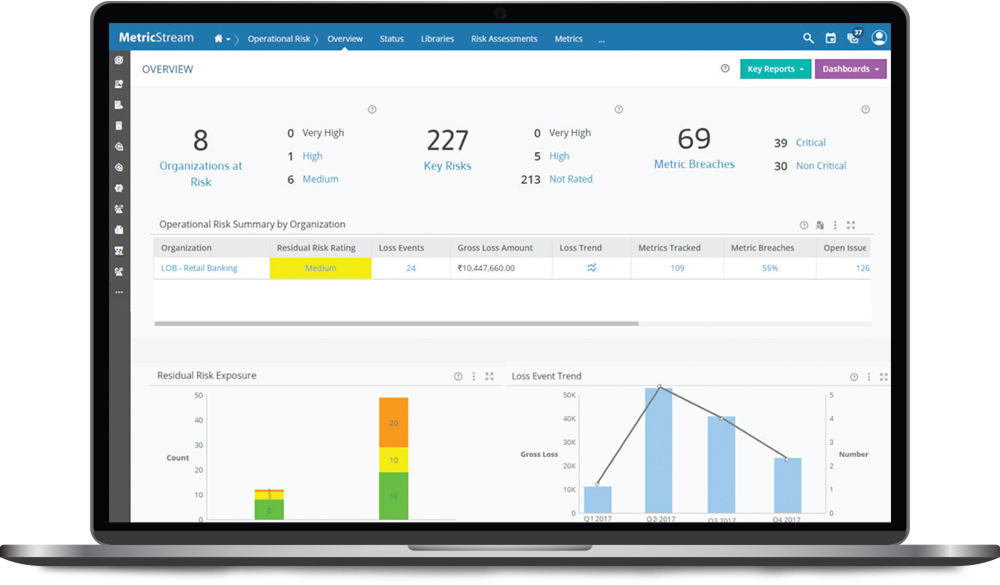Go to Operational Risk in the breadcrumb
This screenshot has height=585, width=1000.
pyautogui.click(x=279, y=39)
